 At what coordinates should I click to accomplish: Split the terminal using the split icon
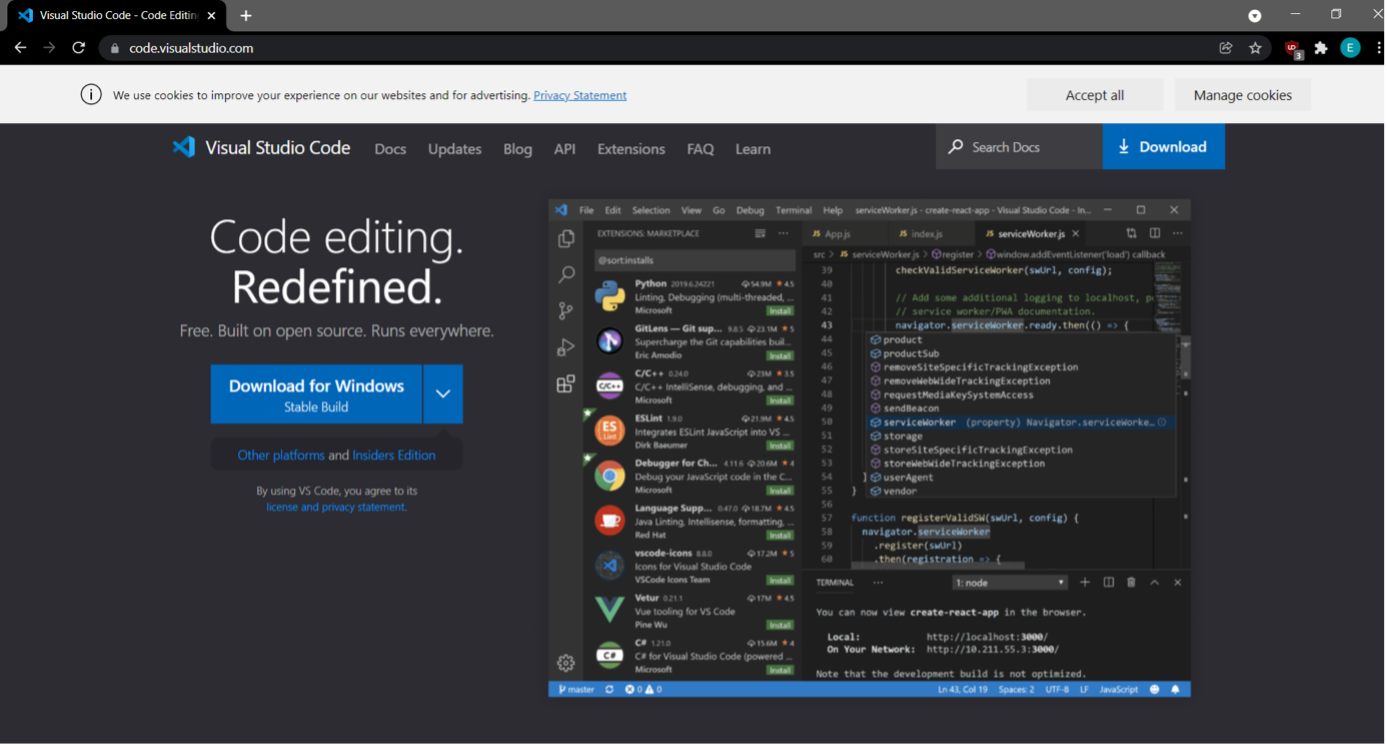1108,582
